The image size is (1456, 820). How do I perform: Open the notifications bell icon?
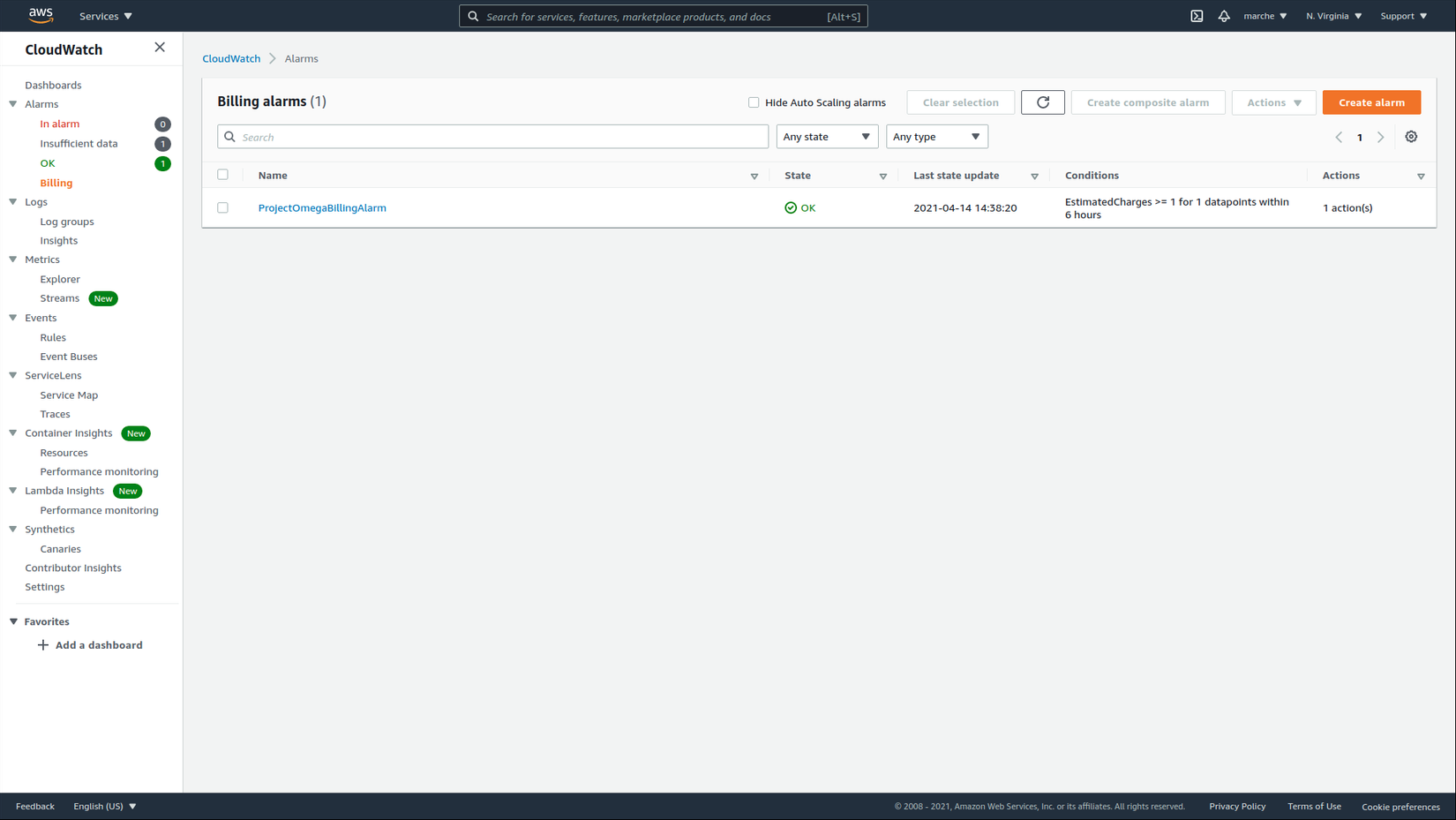pyautogui.click(x=1224, y=16)
